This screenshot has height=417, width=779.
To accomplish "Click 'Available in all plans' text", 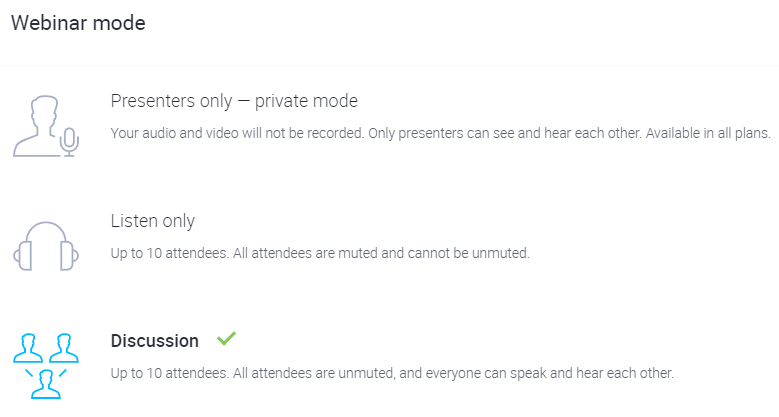I will tap(708, 133).
